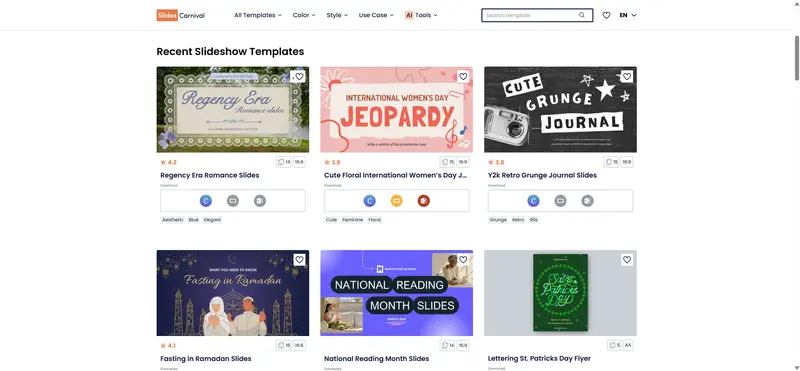Click Women's Day Jeopardy 16:9 badge
This screenshot has width=800, height=371.
click(x=463, y=162)
